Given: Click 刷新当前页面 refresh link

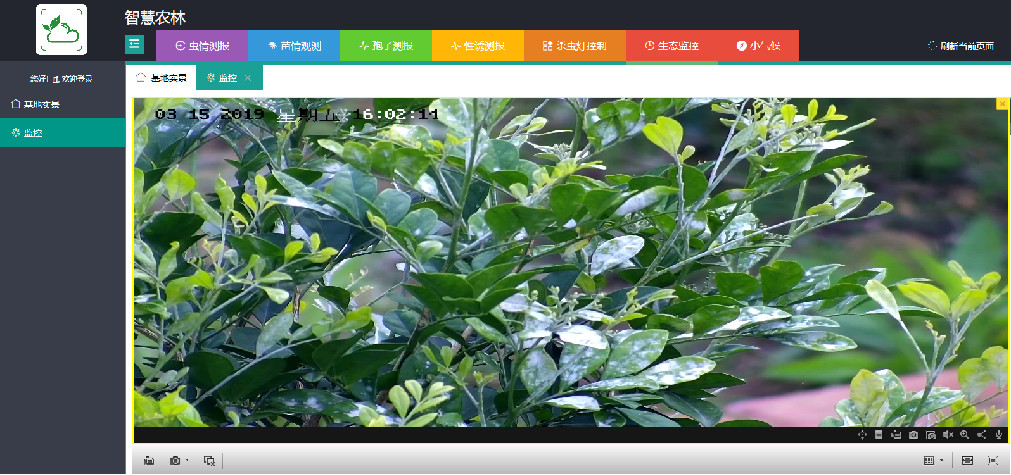Looking at the screenshot, I should pyautogui.click(x=960, y=46).
